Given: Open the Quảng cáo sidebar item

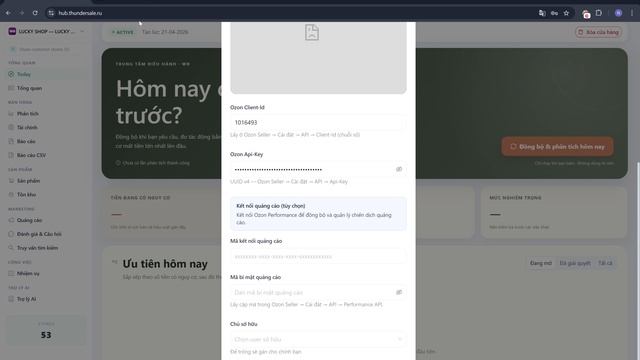Looking at the screenshot, I should coord(46,220).
